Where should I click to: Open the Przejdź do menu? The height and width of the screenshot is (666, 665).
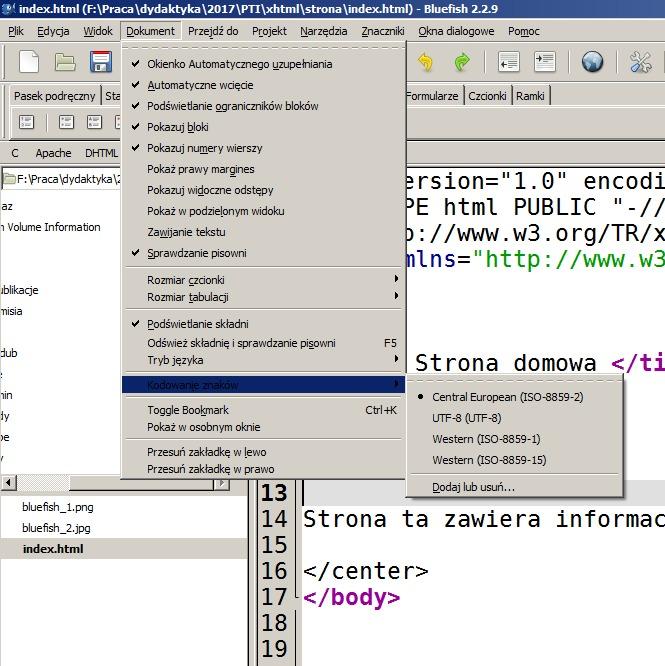click(213, 31)
